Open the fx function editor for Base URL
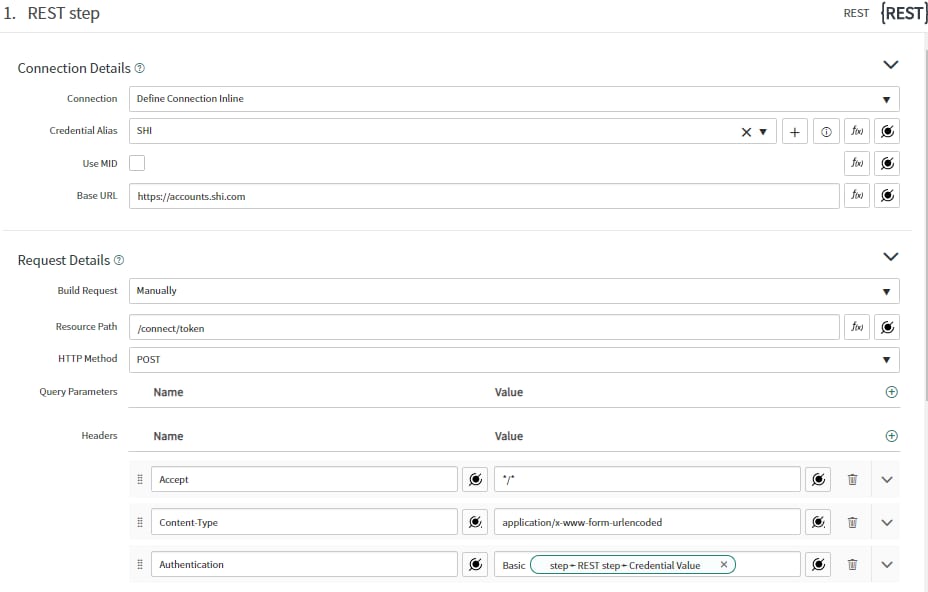The height and width of the screenshot is (592, 928). point(856,195)
